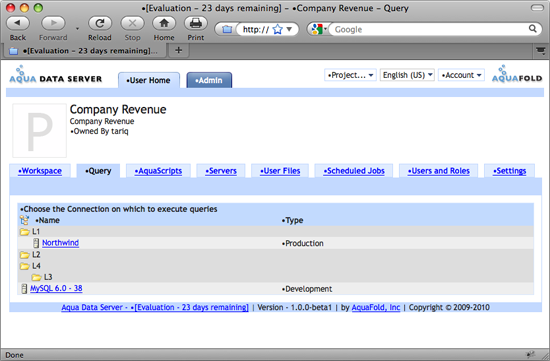Click the tree hierarchy icon beside Name

click(24, 220)
